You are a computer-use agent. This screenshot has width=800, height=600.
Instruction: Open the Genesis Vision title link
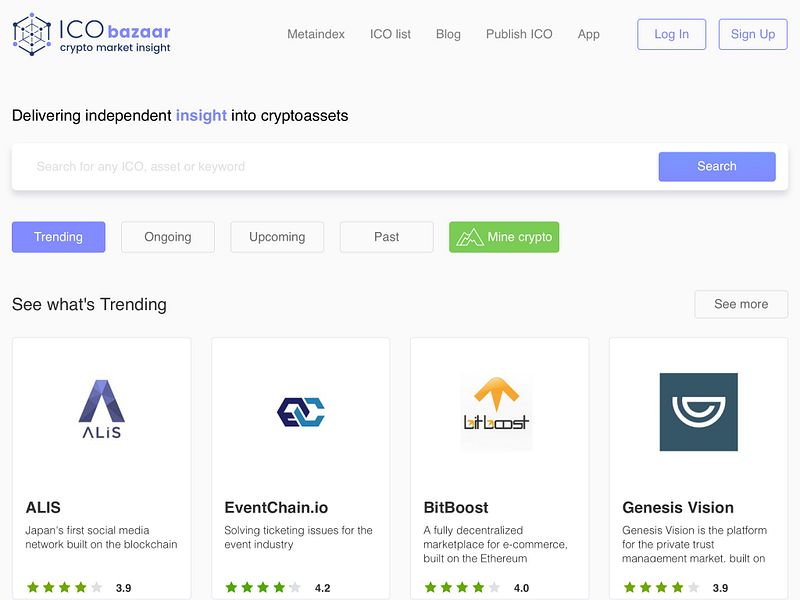point(678,507)
